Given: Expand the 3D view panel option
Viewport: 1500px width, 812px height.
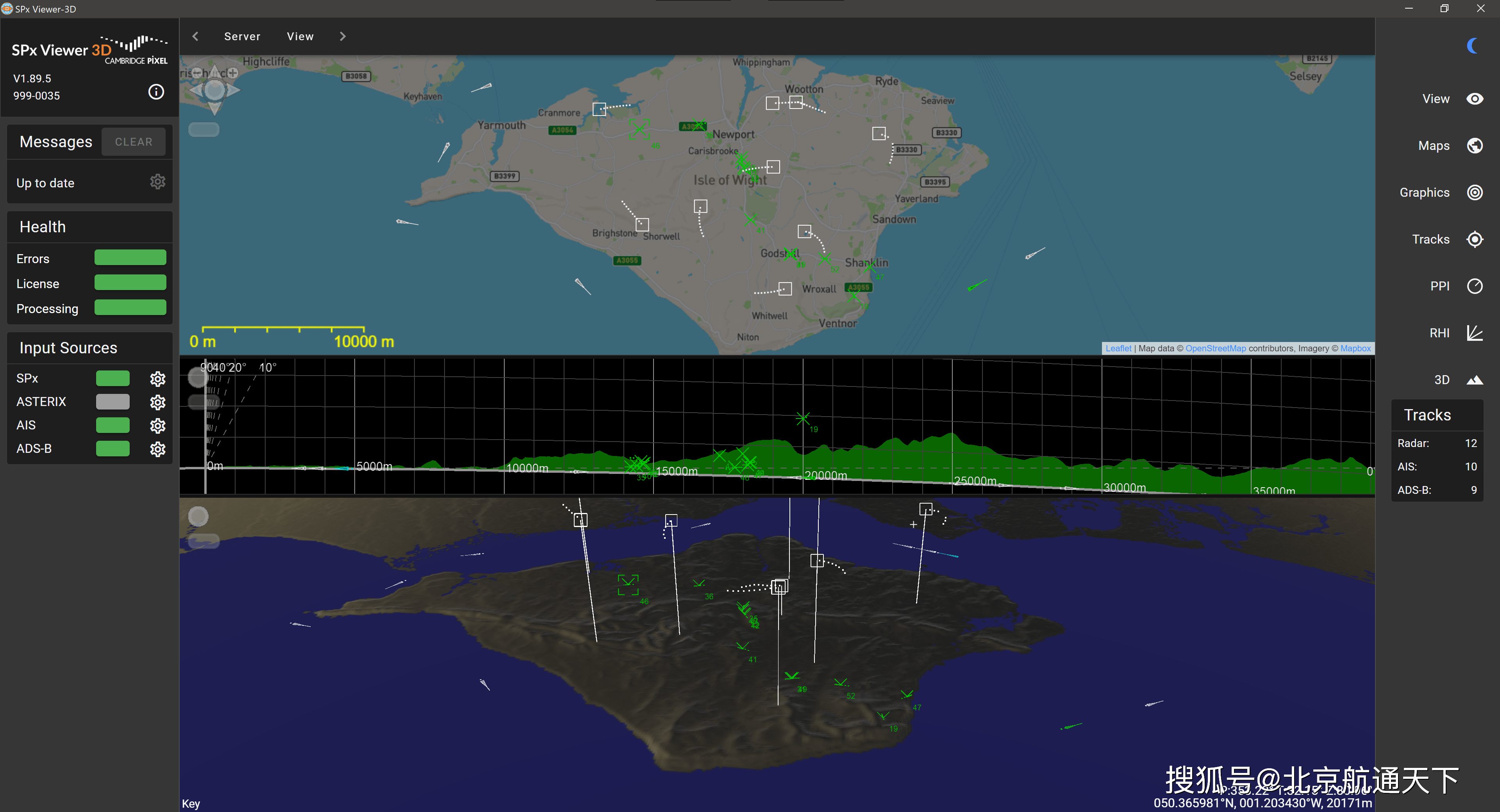Looking at the screenshot, I should point(1474,380).
